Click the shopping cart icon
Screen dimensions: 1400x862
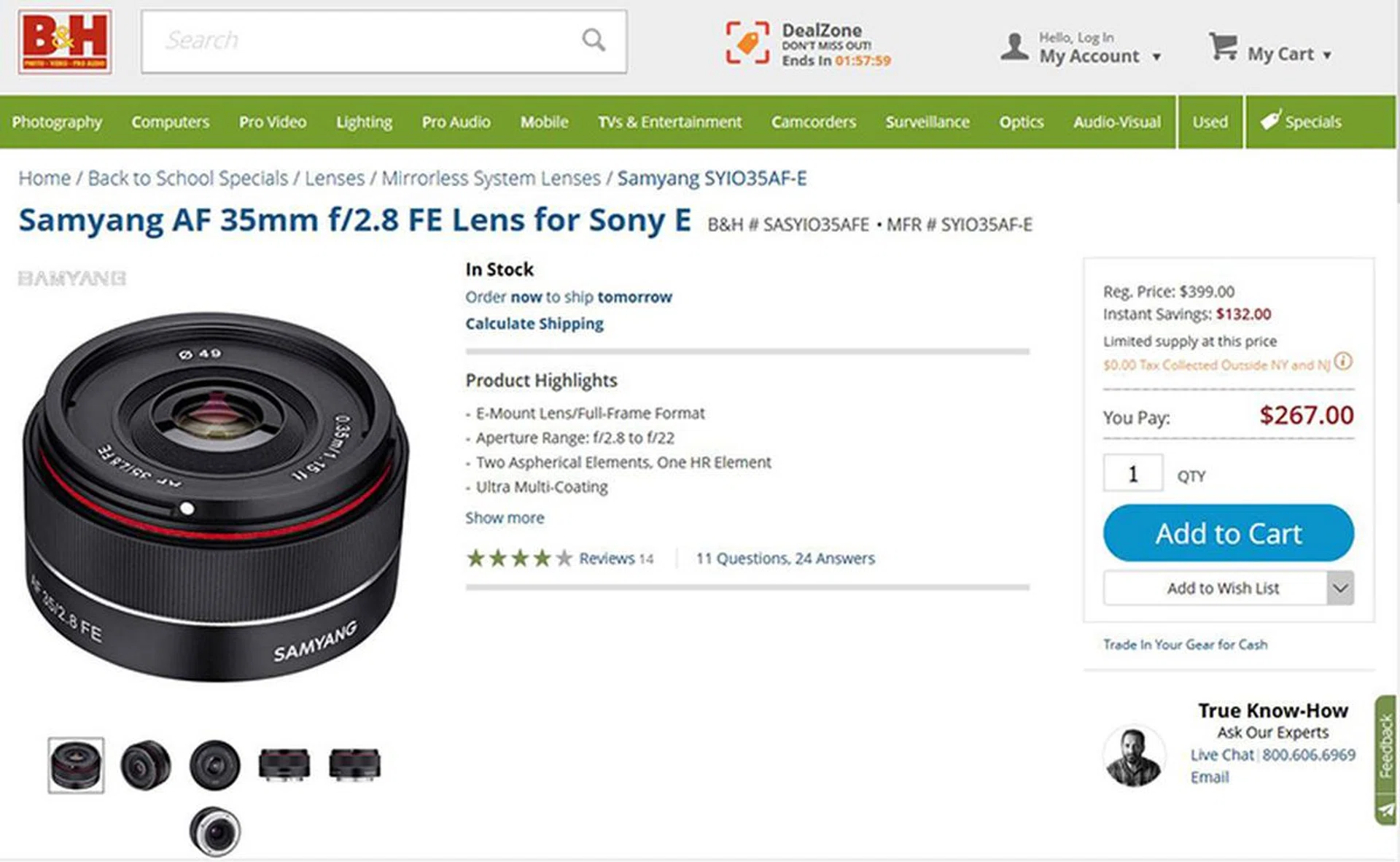pos(1223,47)
